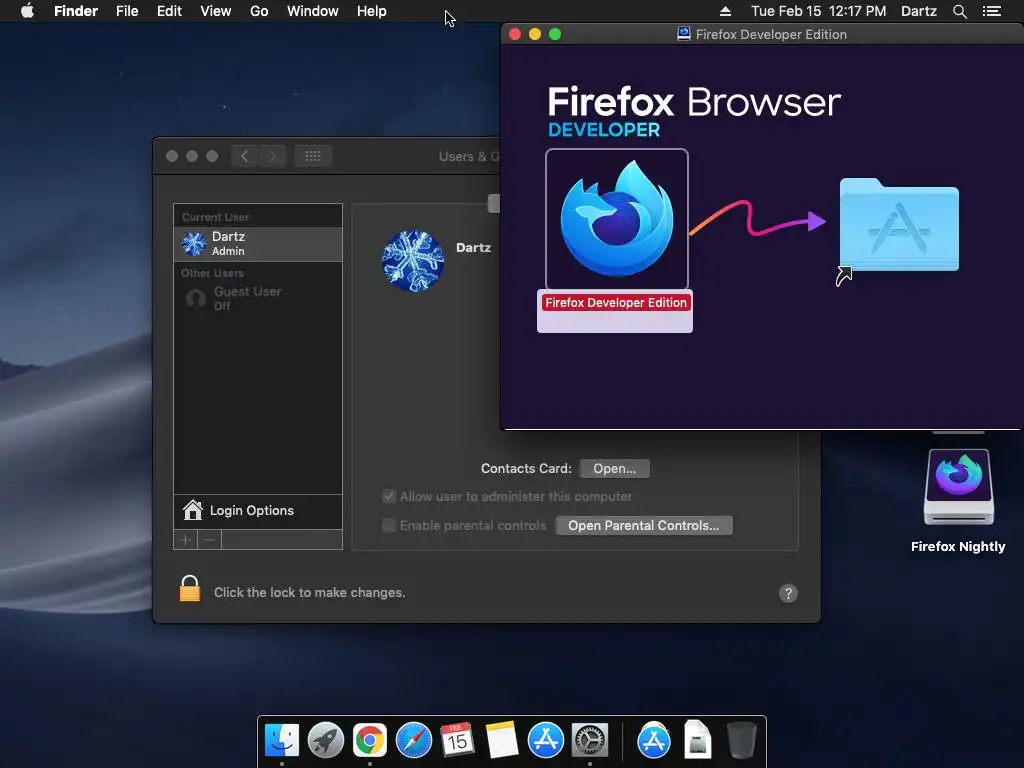This screenshot has width=1024, height=768.
Task: Open Applications folder stack in Dock
Action: point(654,740)
